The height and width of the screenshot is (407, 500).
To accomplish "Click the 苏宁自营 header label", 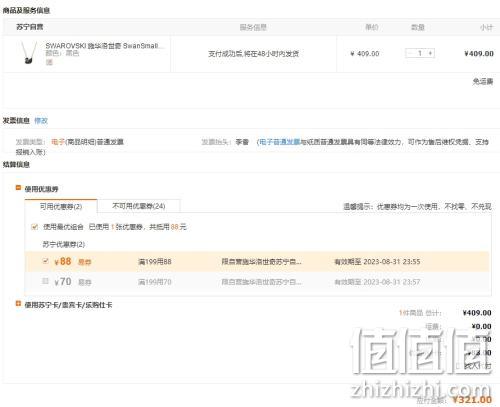I will [x=30, y=27].
